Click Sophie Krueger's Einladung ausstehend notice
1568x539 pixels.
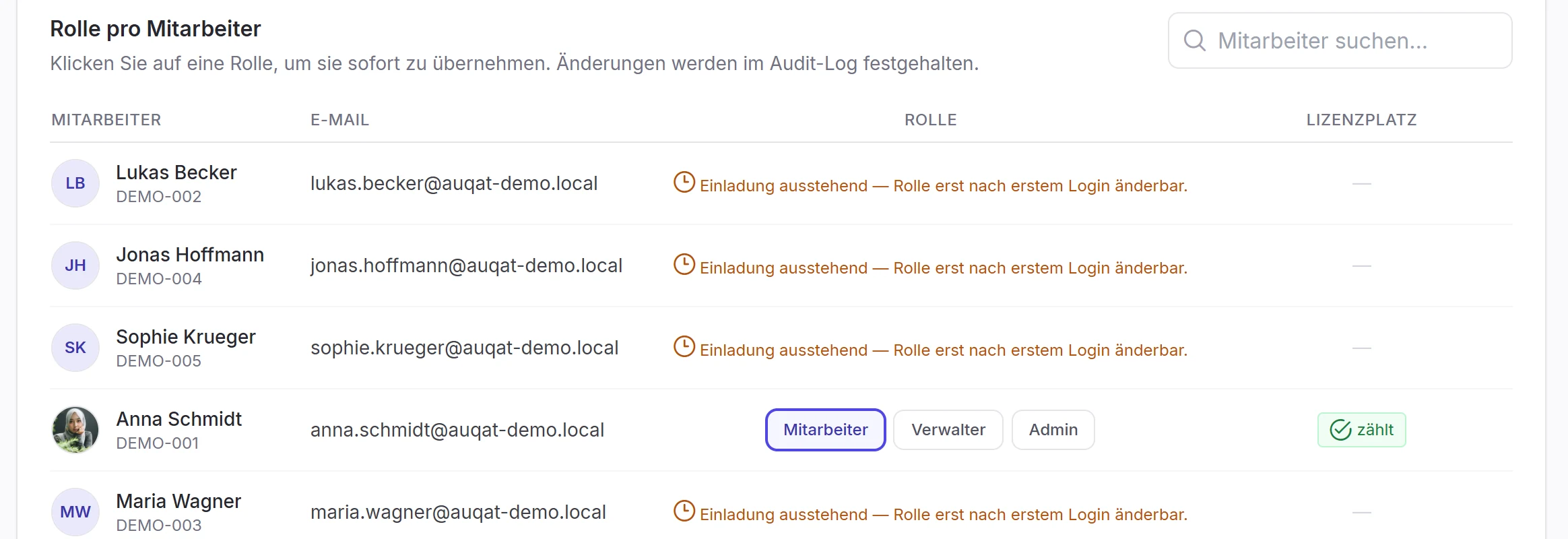coord(930,349)
